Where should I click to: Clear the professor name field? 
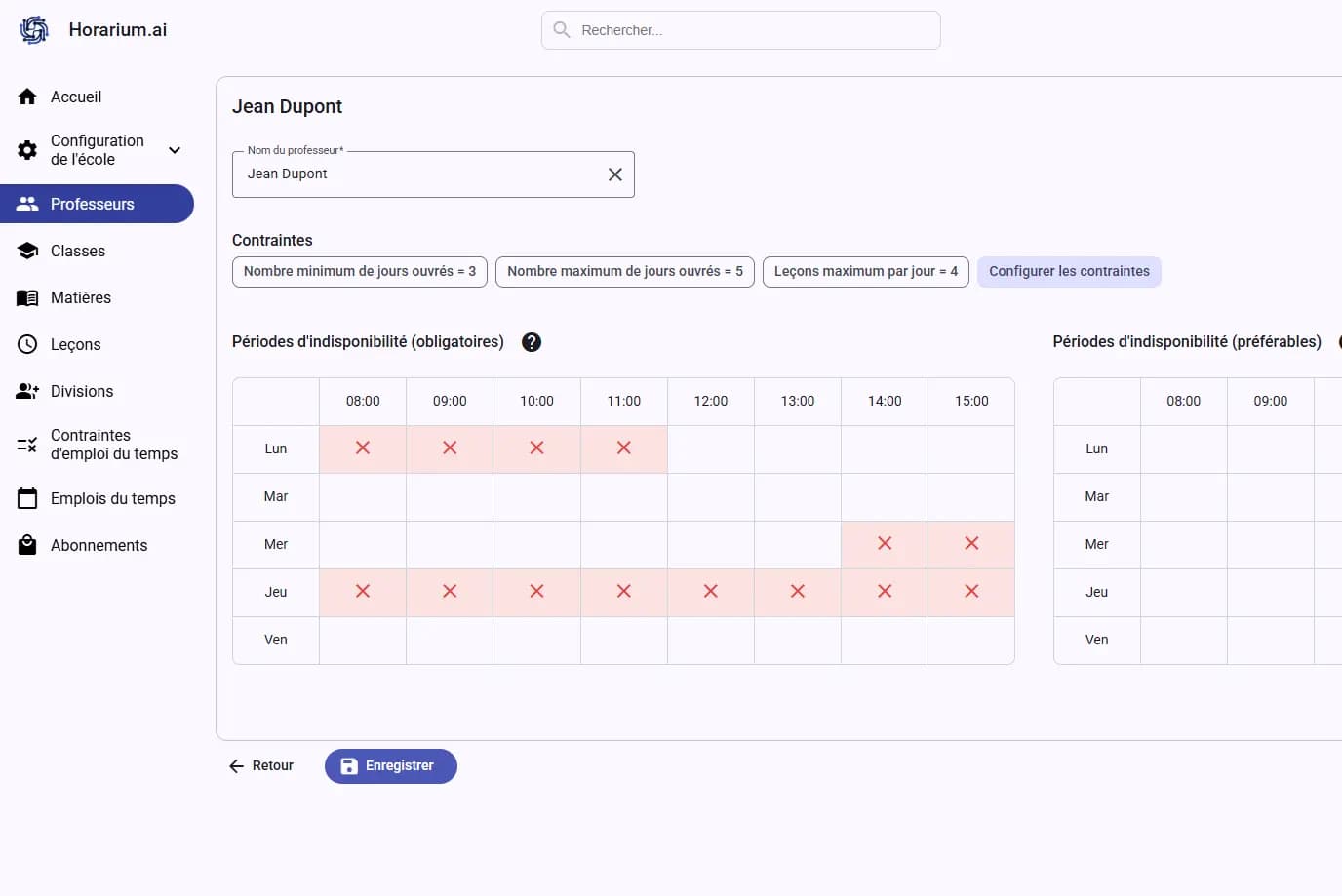click(x=615, y=175)
